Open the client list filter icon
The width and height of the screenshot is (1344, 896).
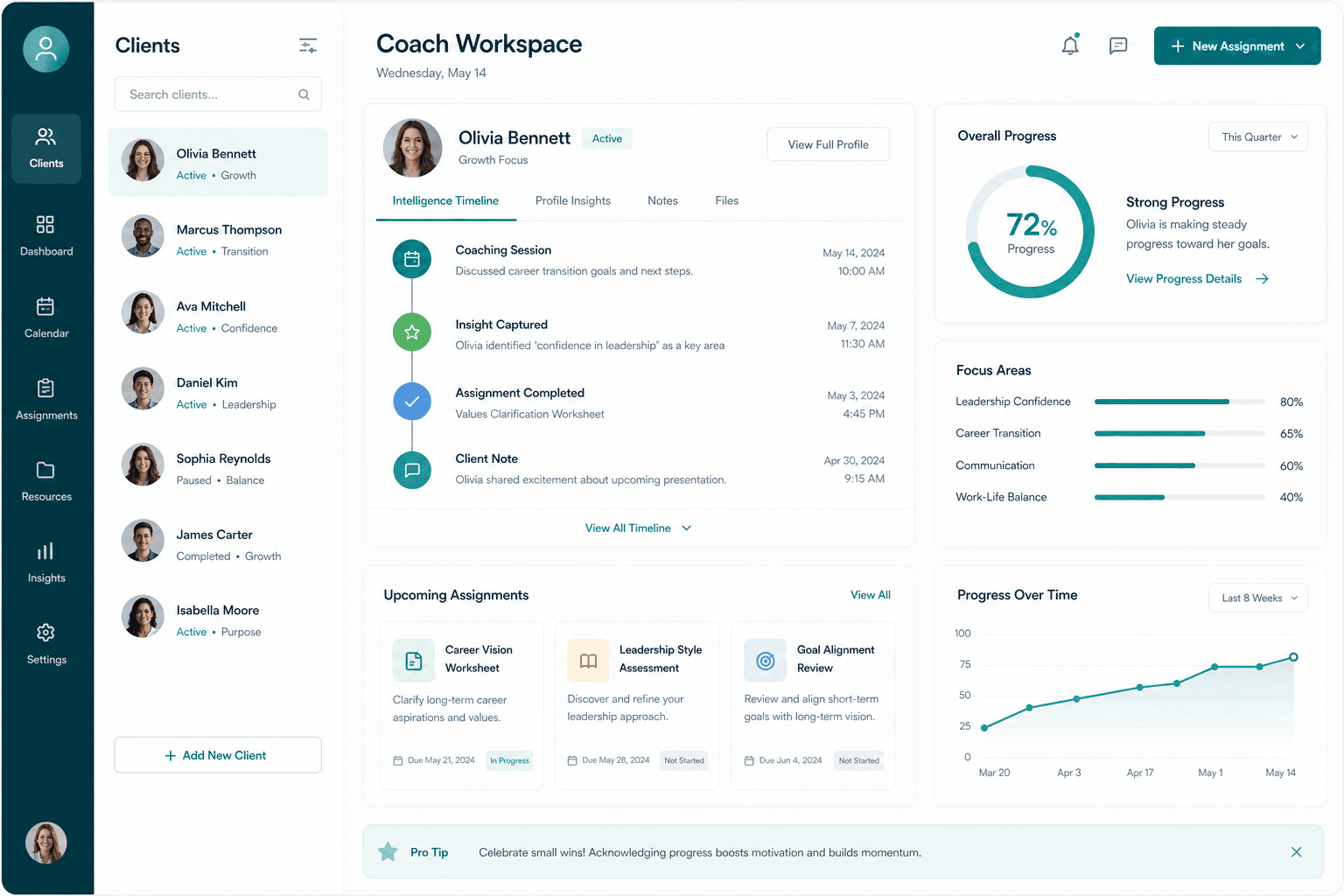(x=308, y=45)
